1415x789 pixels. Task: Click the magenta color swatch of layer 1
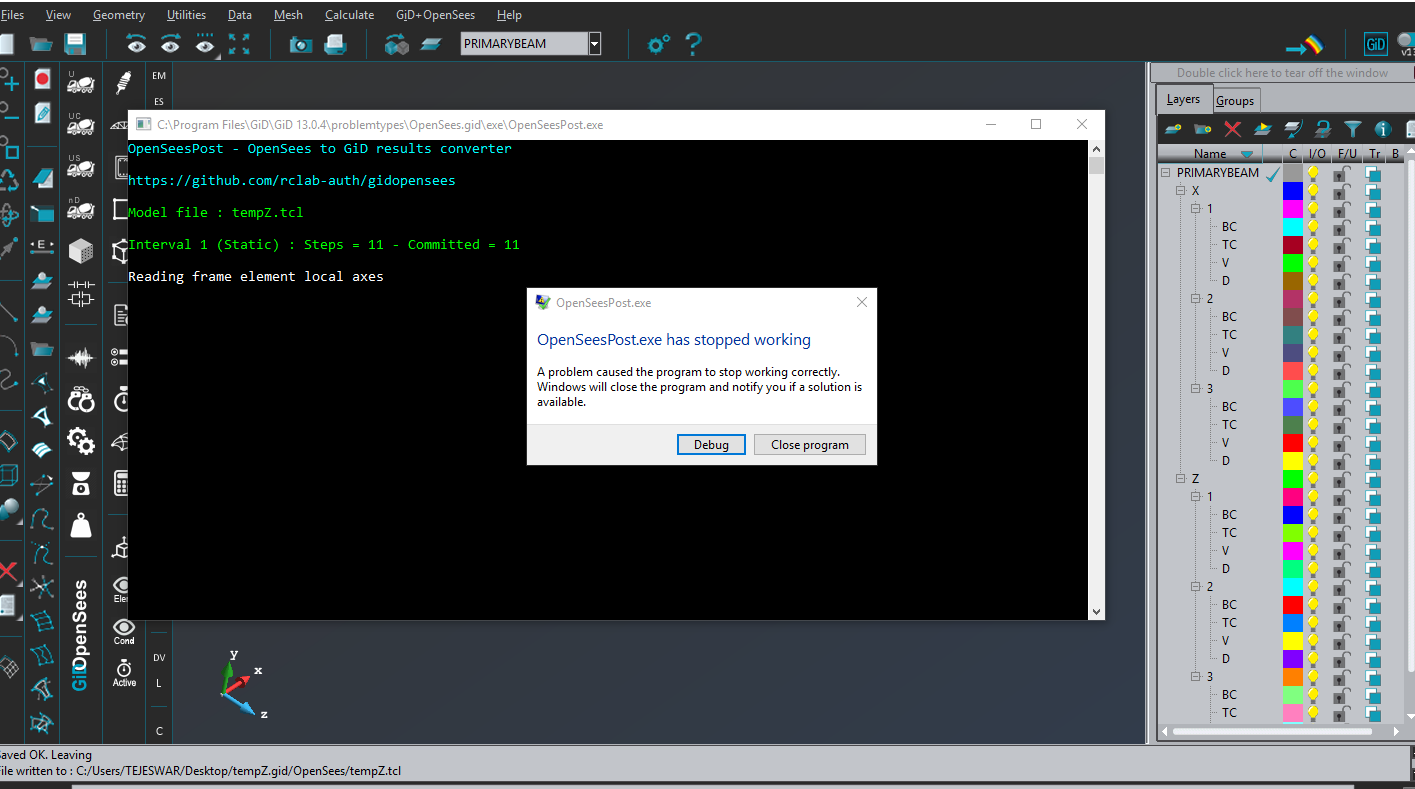tap(1293, 208)
